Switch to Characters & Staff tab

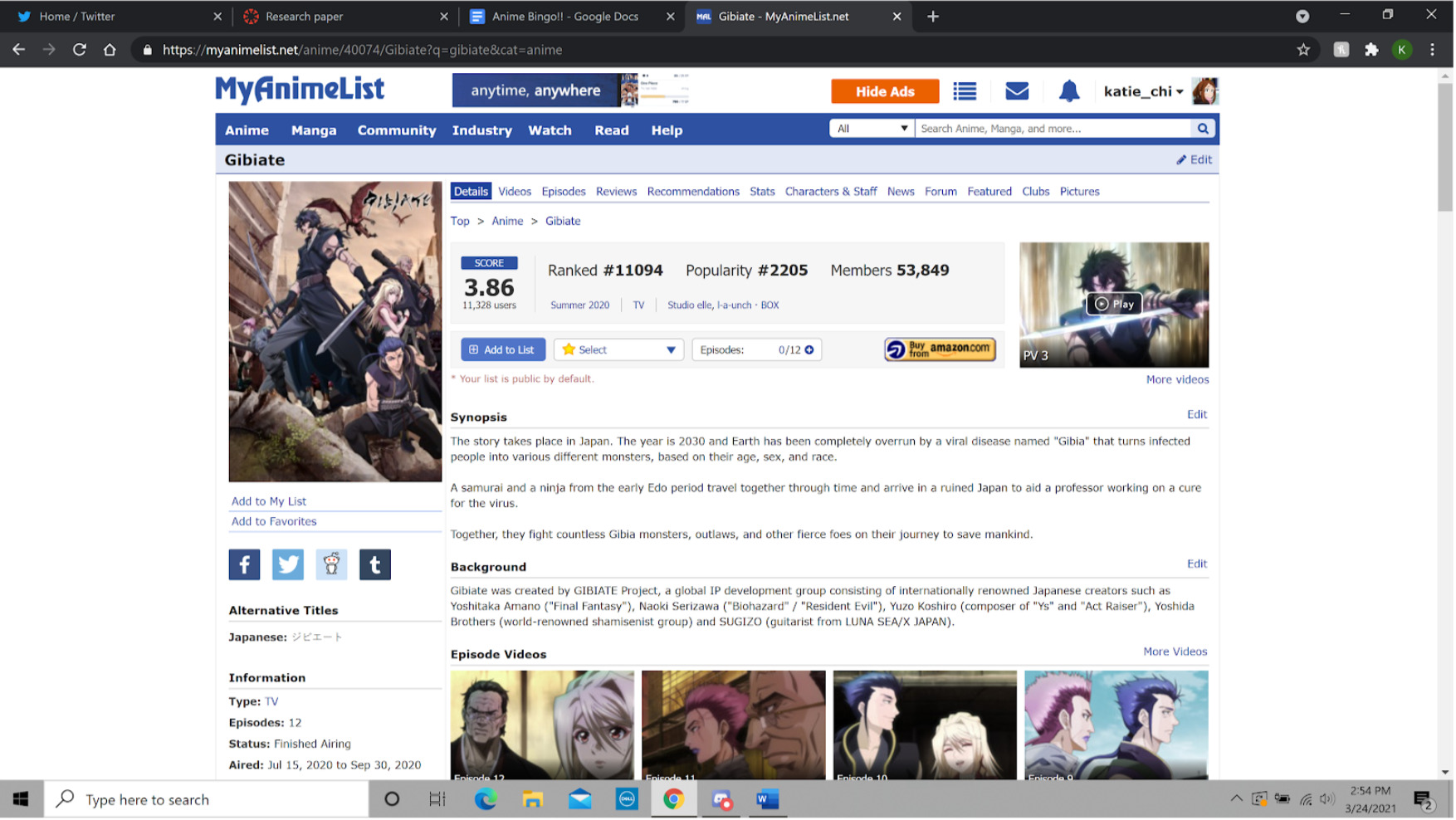(x=833, y=192)
